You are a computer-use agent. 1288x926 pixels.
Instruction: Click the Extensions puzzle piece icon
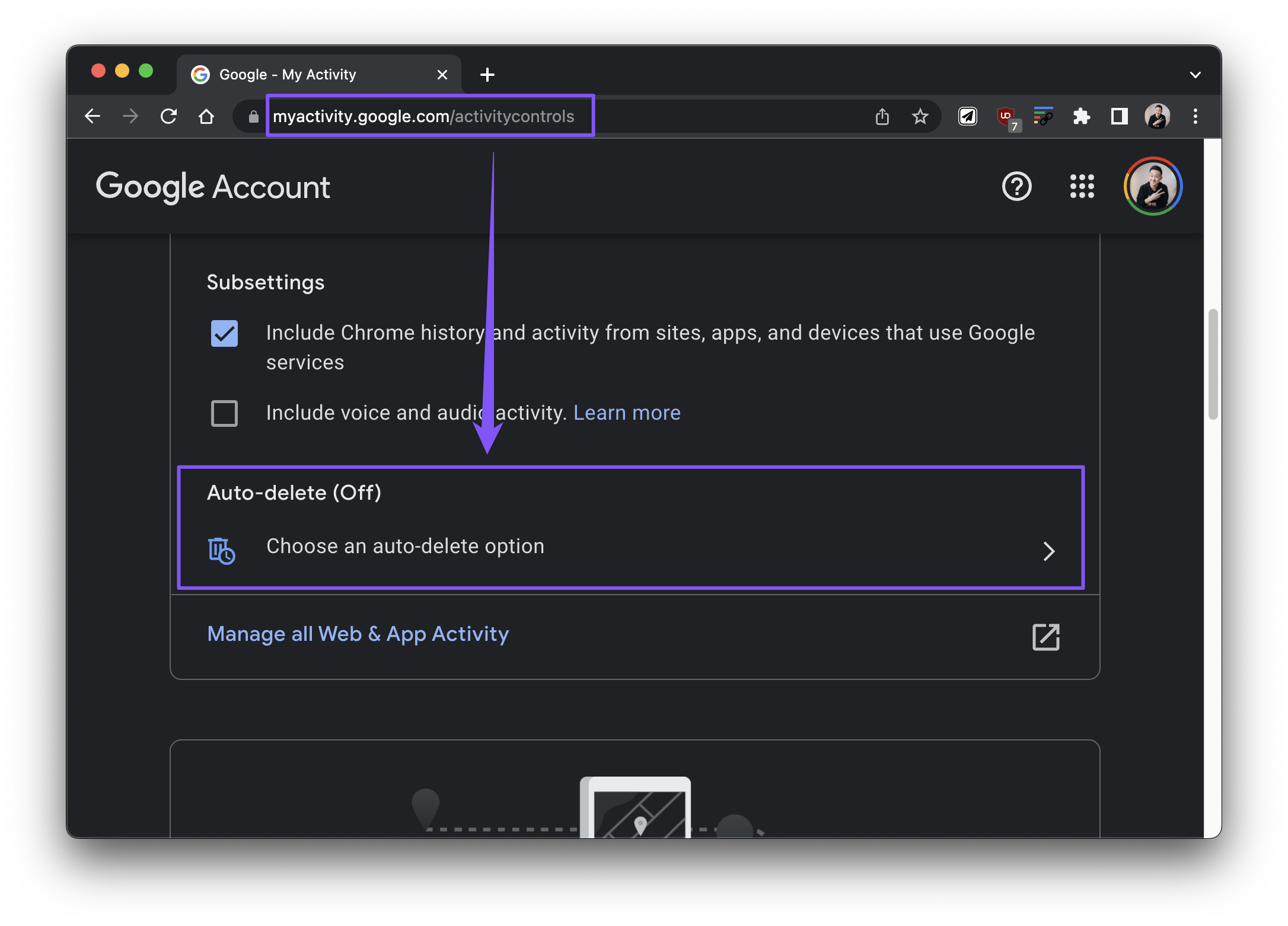(1081, 116)
